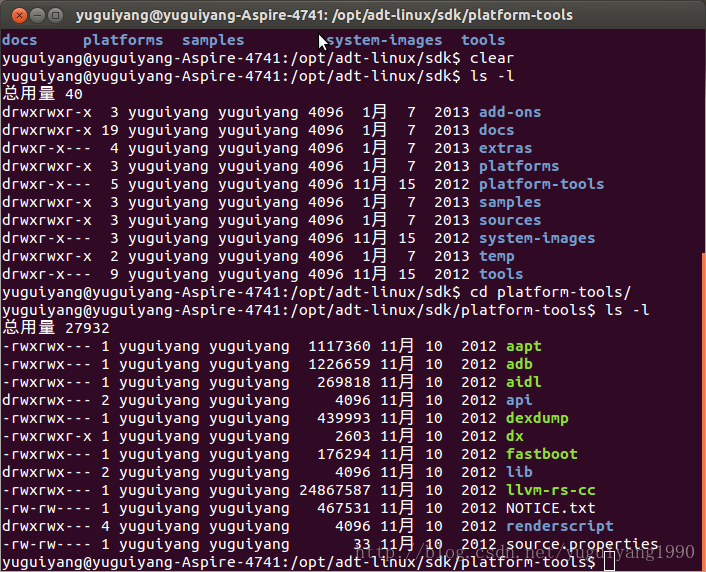706x572 pixels.
Task: Click 'samples' in the long listing
Action: click(510, 202)
